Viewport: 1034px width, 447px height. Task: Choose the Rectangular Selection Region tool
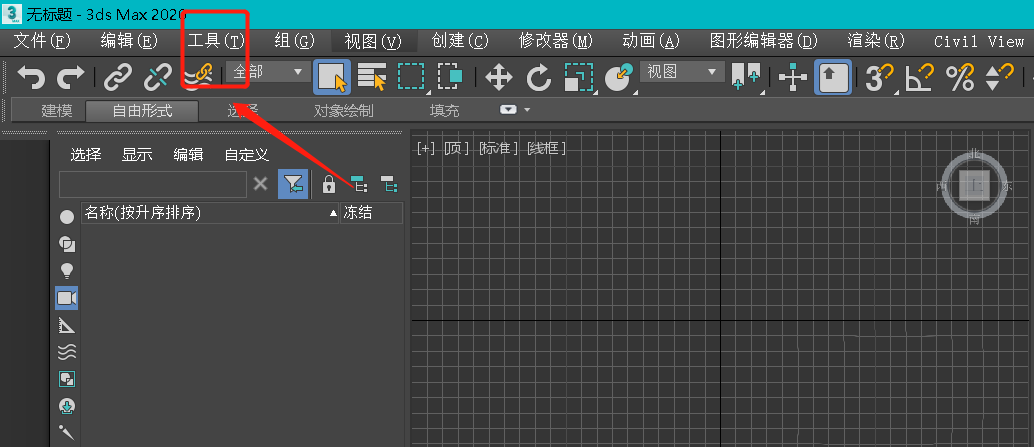(411, 77)
